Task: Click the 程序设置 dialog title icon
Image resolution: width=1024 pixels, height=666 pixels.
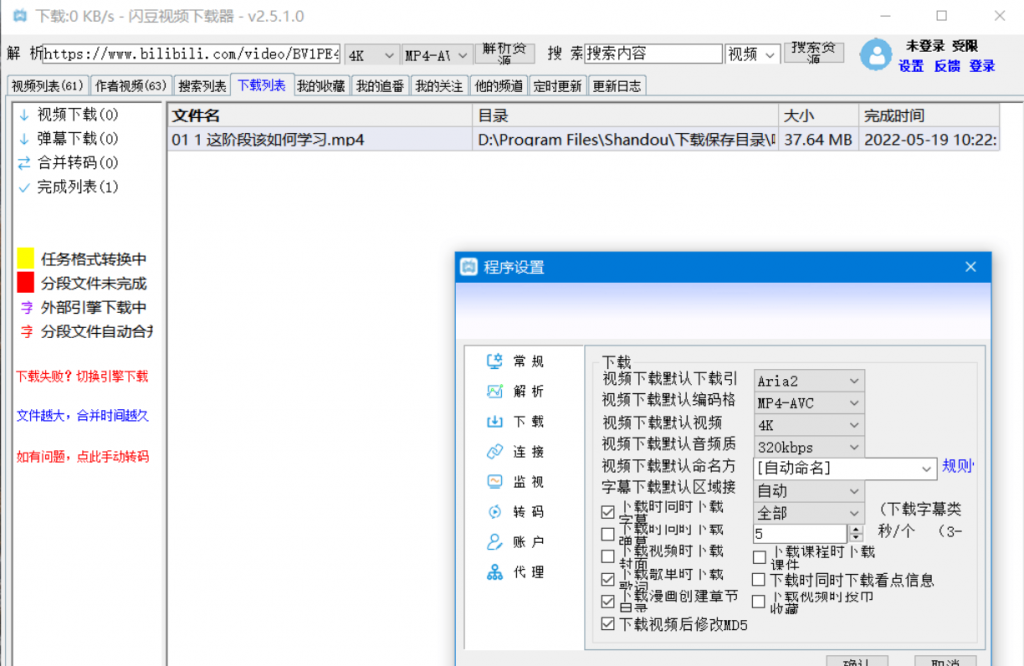Action: [x=469, y=267]
